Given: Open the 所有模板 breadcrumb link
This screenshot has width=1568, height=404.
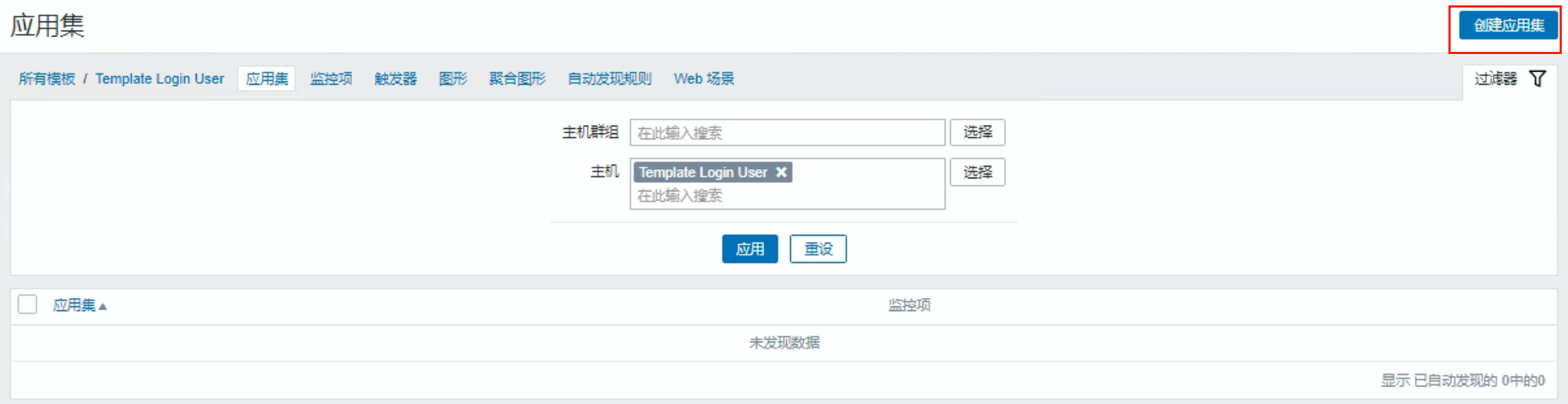Looking at the screenshot, I should coord(47,79).
